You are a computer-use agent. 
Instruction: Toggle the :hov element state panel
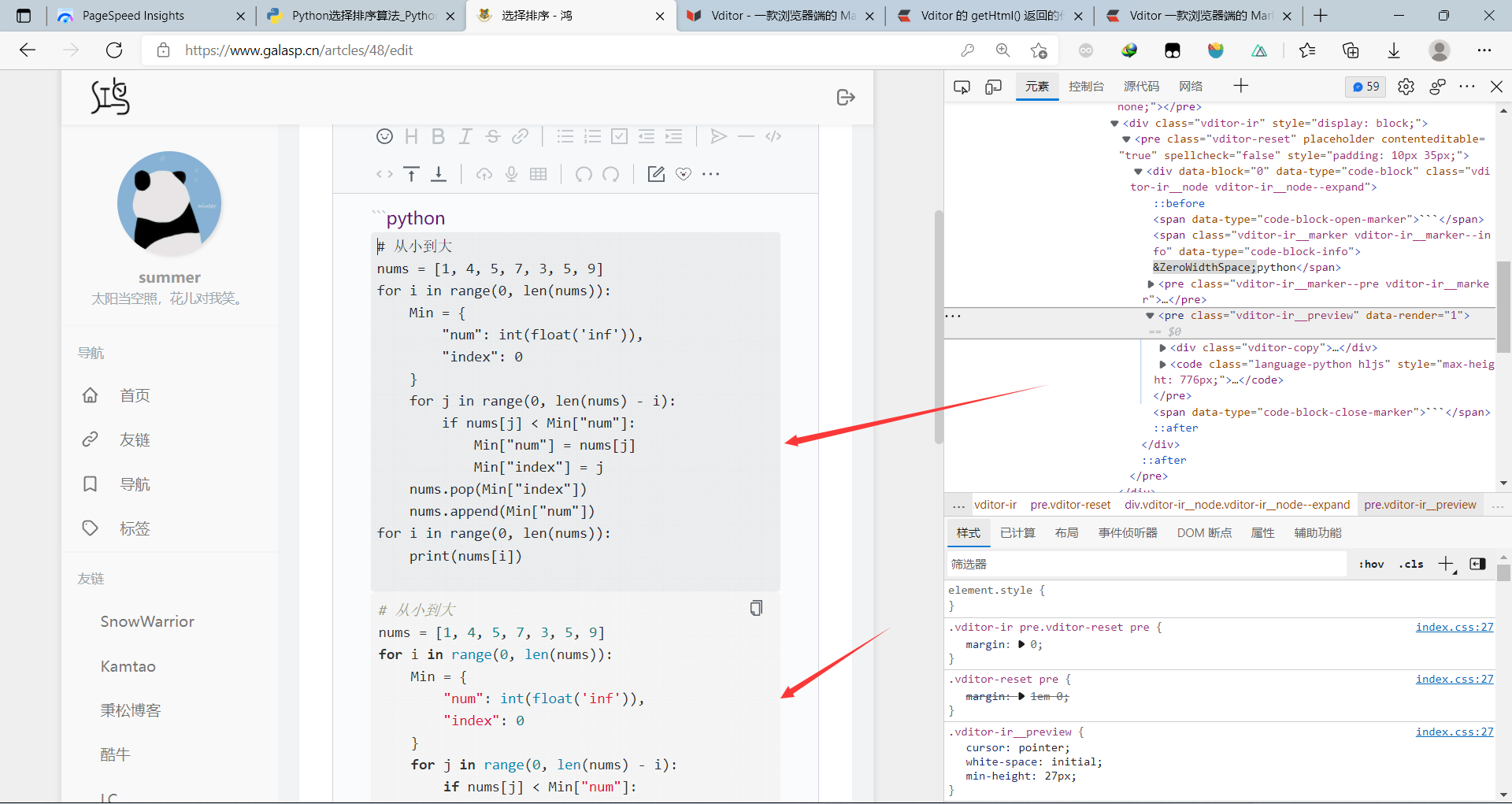(1371, 564)
